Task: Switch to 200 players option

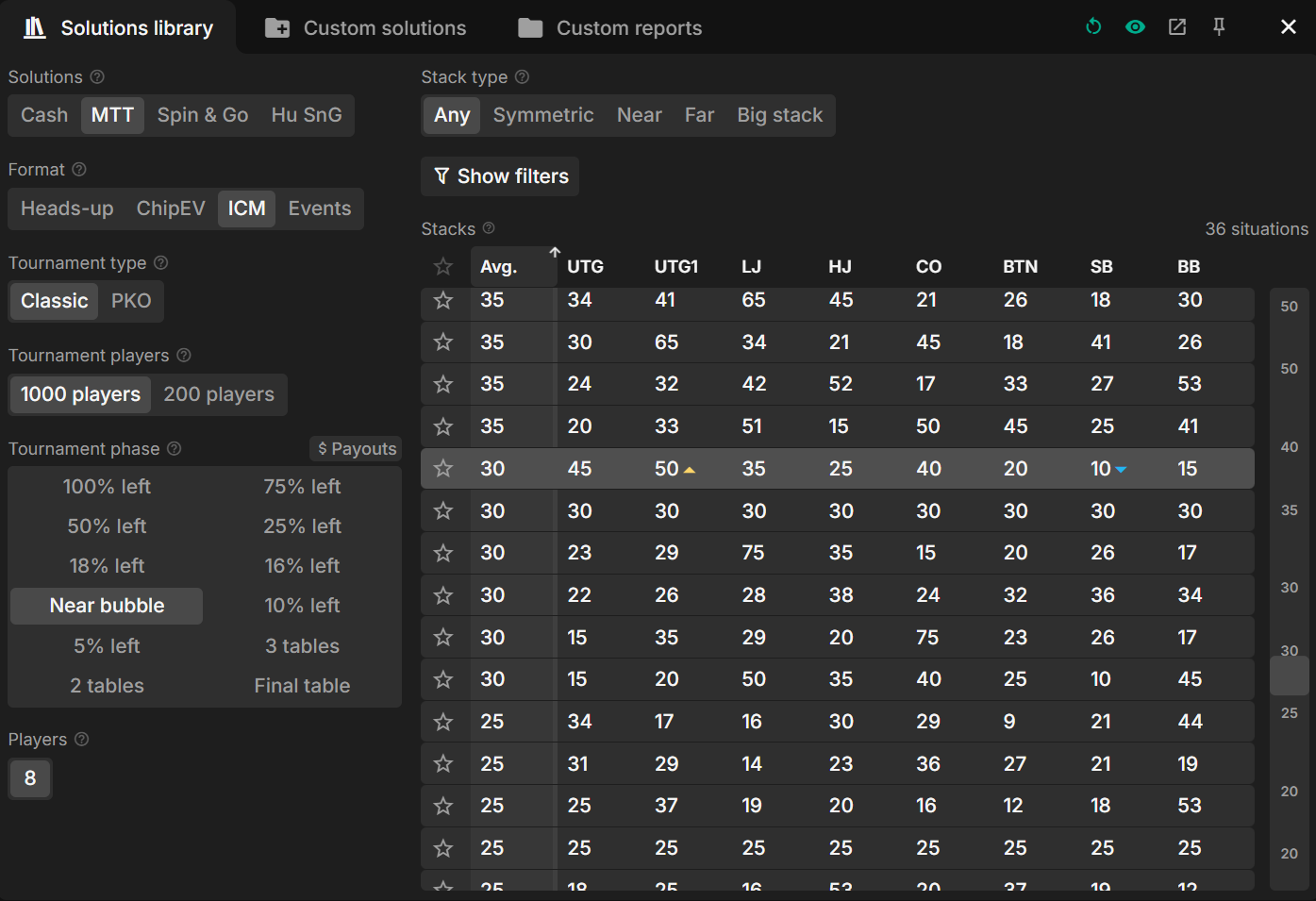Action: pos(219,394)
